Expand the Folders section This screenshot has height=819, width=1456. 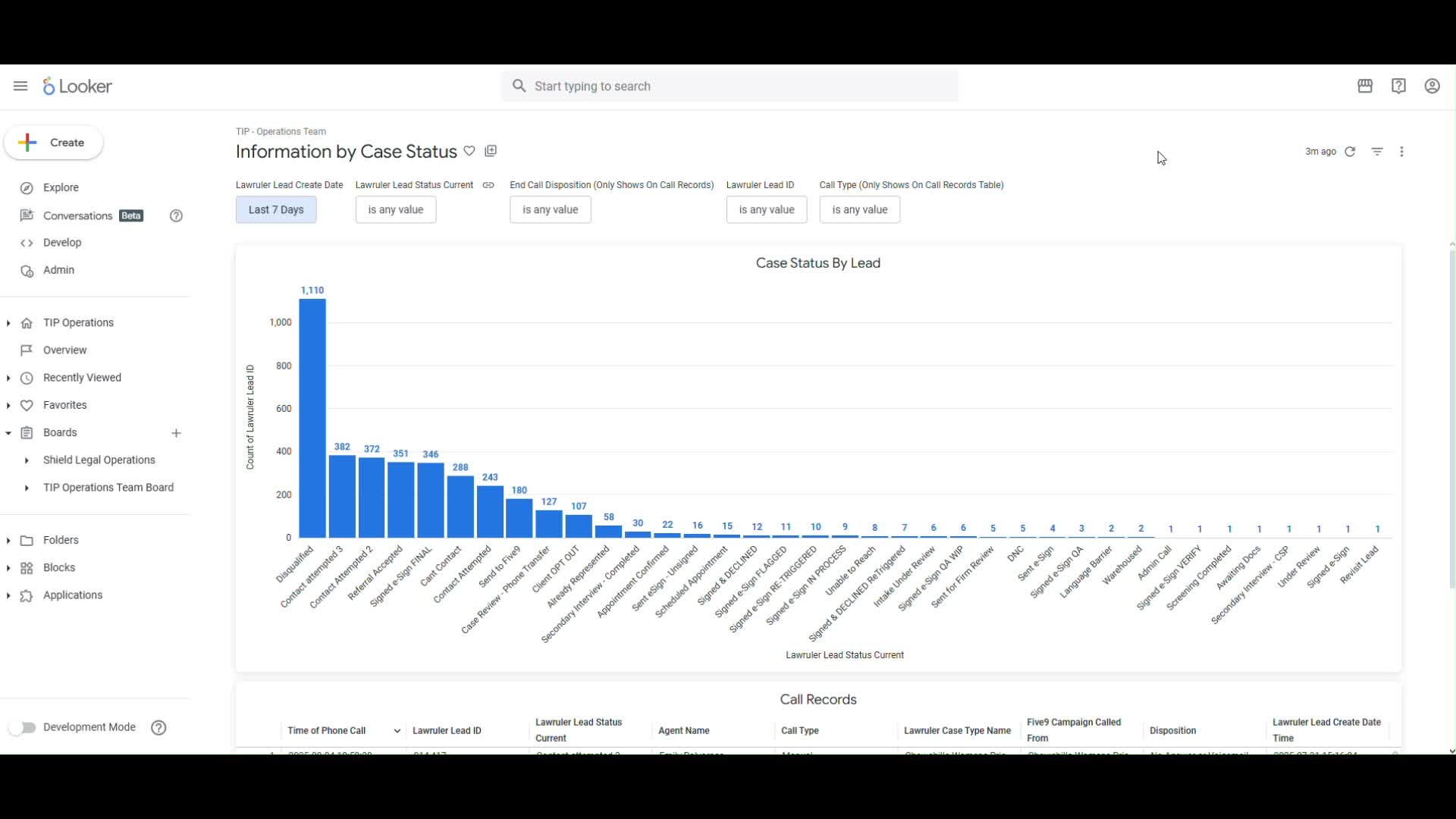pyautogui.click(x=8, y=541)
